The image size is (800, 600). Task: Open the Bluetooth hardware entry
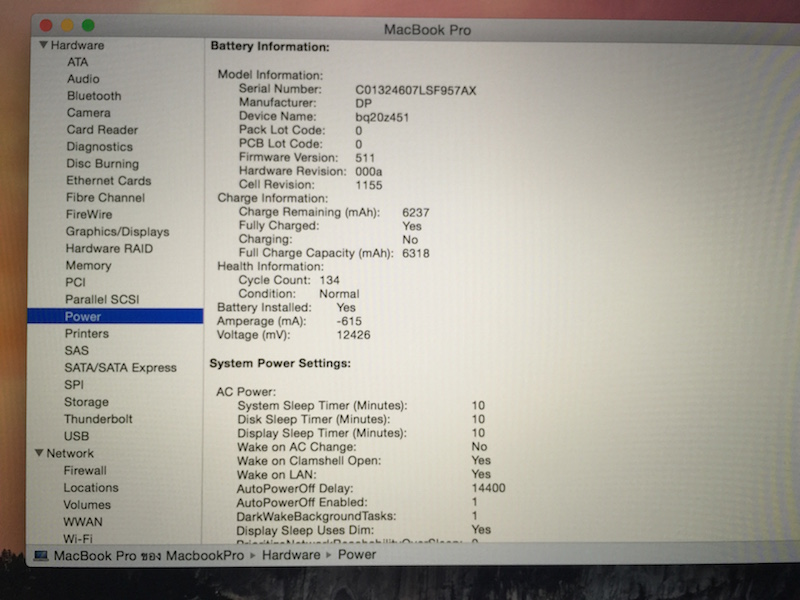click(94, 95)
